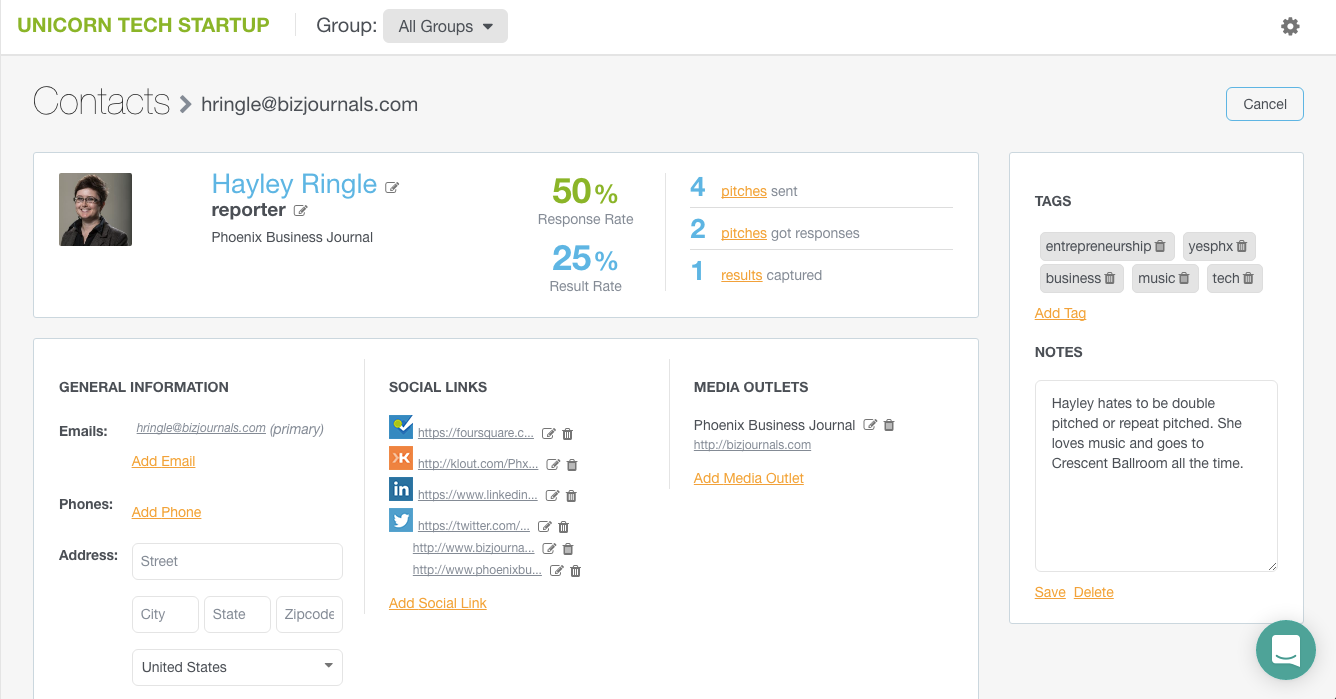Save the contact note
This screenshot has width=1336, height=699.
click(1050, 592)
